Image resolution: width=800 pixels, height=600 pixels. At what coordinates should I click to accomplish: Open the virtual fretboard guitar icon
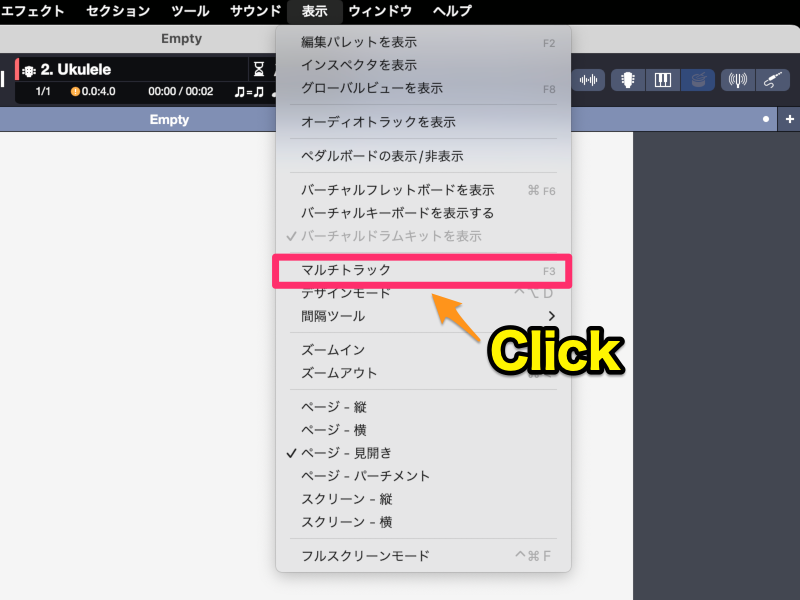[x=629, y=80]
